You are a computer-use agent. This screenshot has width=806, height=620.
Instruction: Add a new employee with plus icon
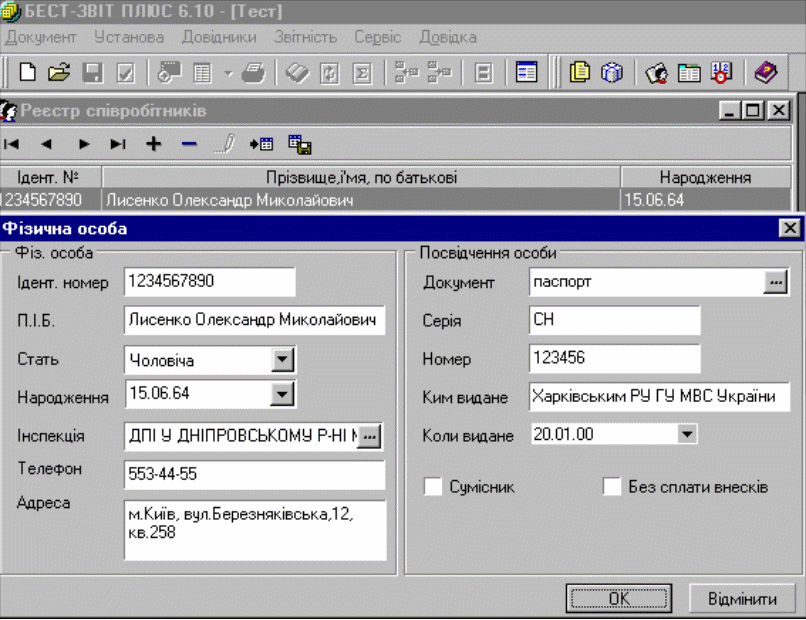153,144
